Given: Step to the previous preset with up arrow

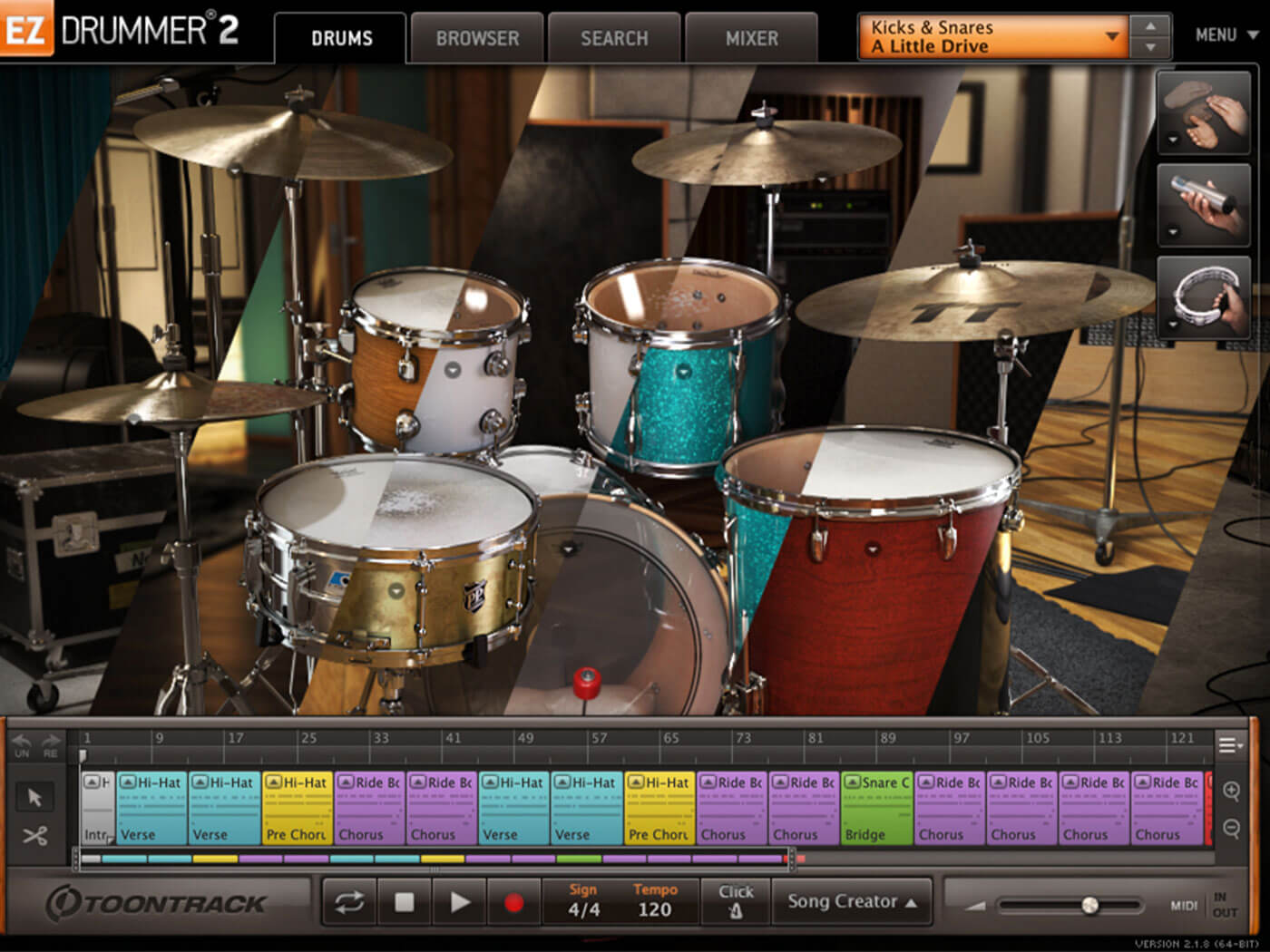Looking at the screenshot, I should click(x=1150, y=27).
